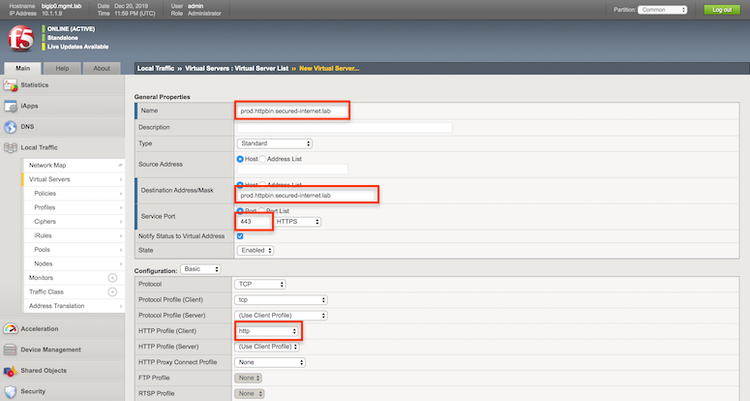
Task: Switch to the About tab
Action: (x=101, y=68)
